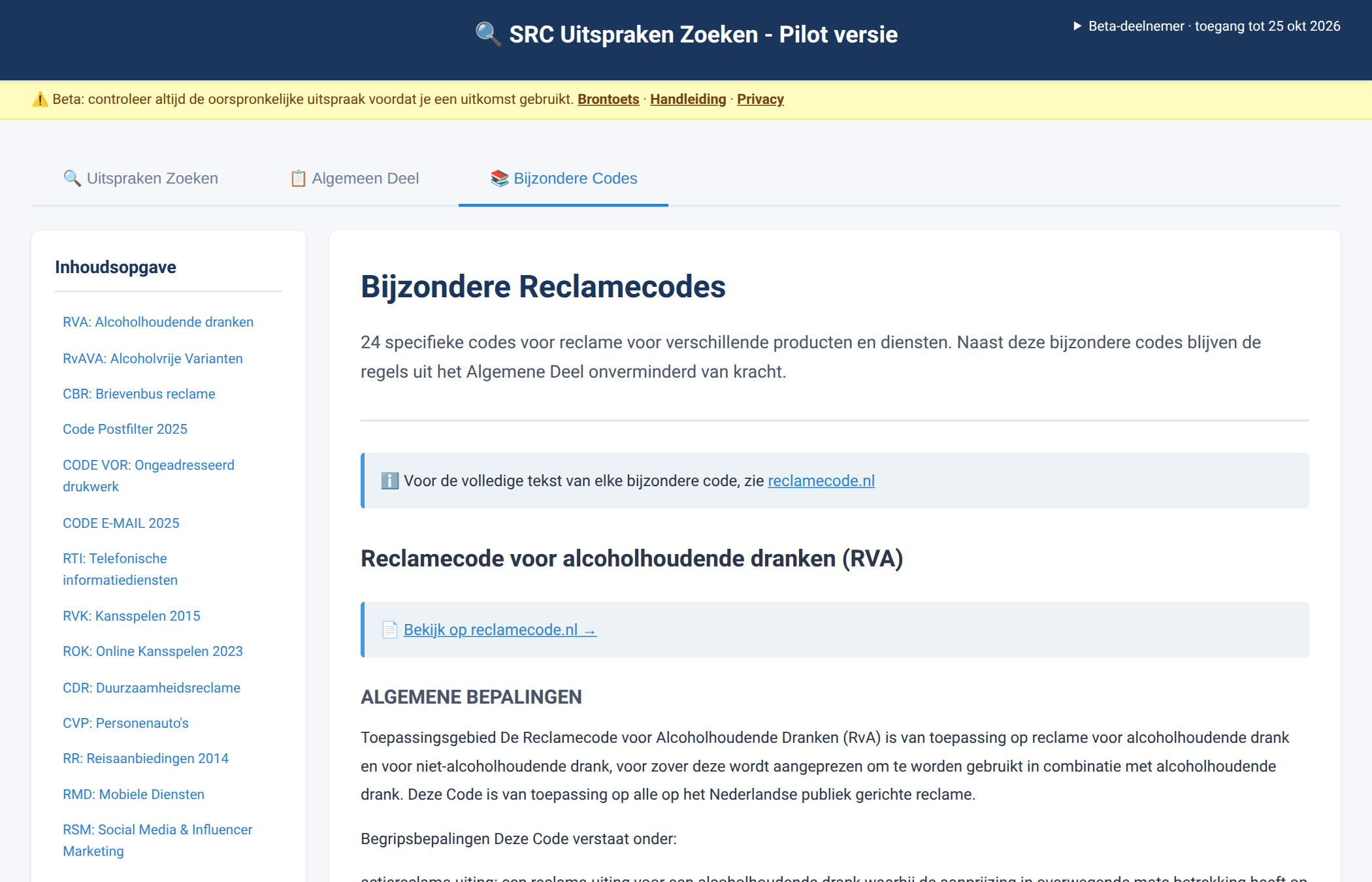Open the Privacy link in banner
The width and height of the screenshot is (1372, 882).
pos(760,99)
